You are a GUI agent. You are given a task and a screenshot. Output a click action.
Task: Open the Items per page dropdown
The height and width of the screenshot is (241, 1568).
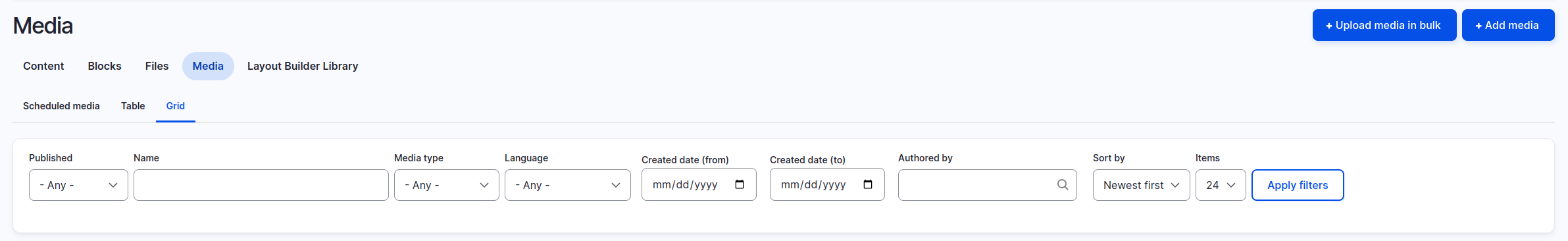pyautogui.click(x=1221, y=185)
